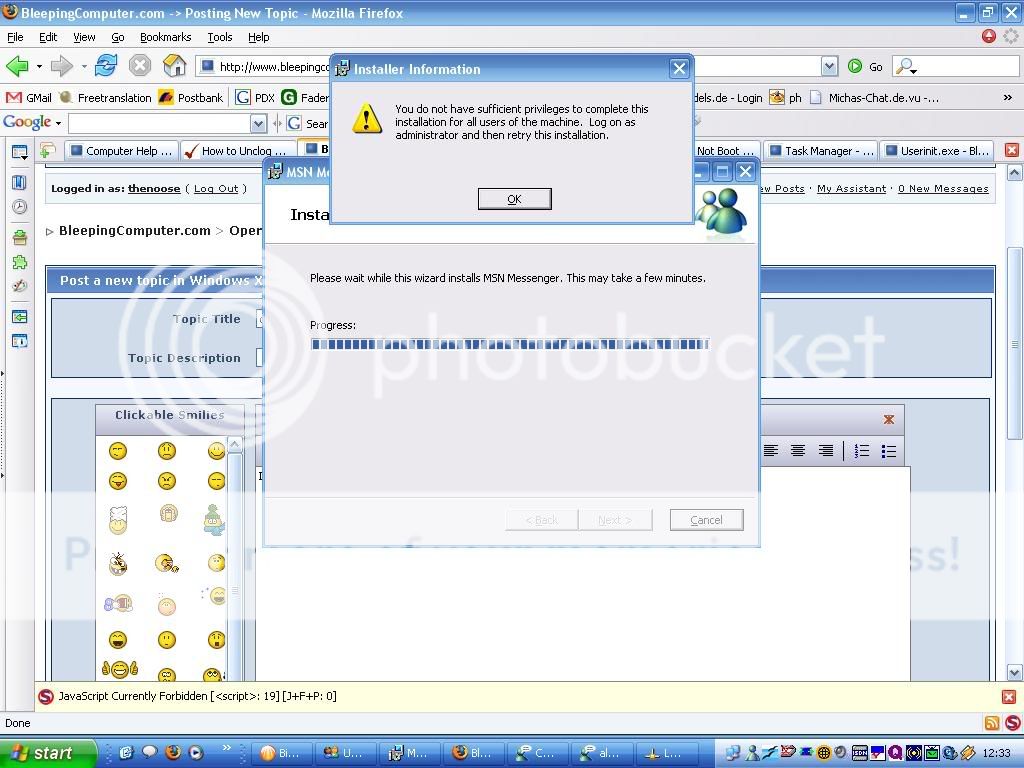Switch to the Task Manager tab
Screen dimensions: 1024x768
click(822, 151)
